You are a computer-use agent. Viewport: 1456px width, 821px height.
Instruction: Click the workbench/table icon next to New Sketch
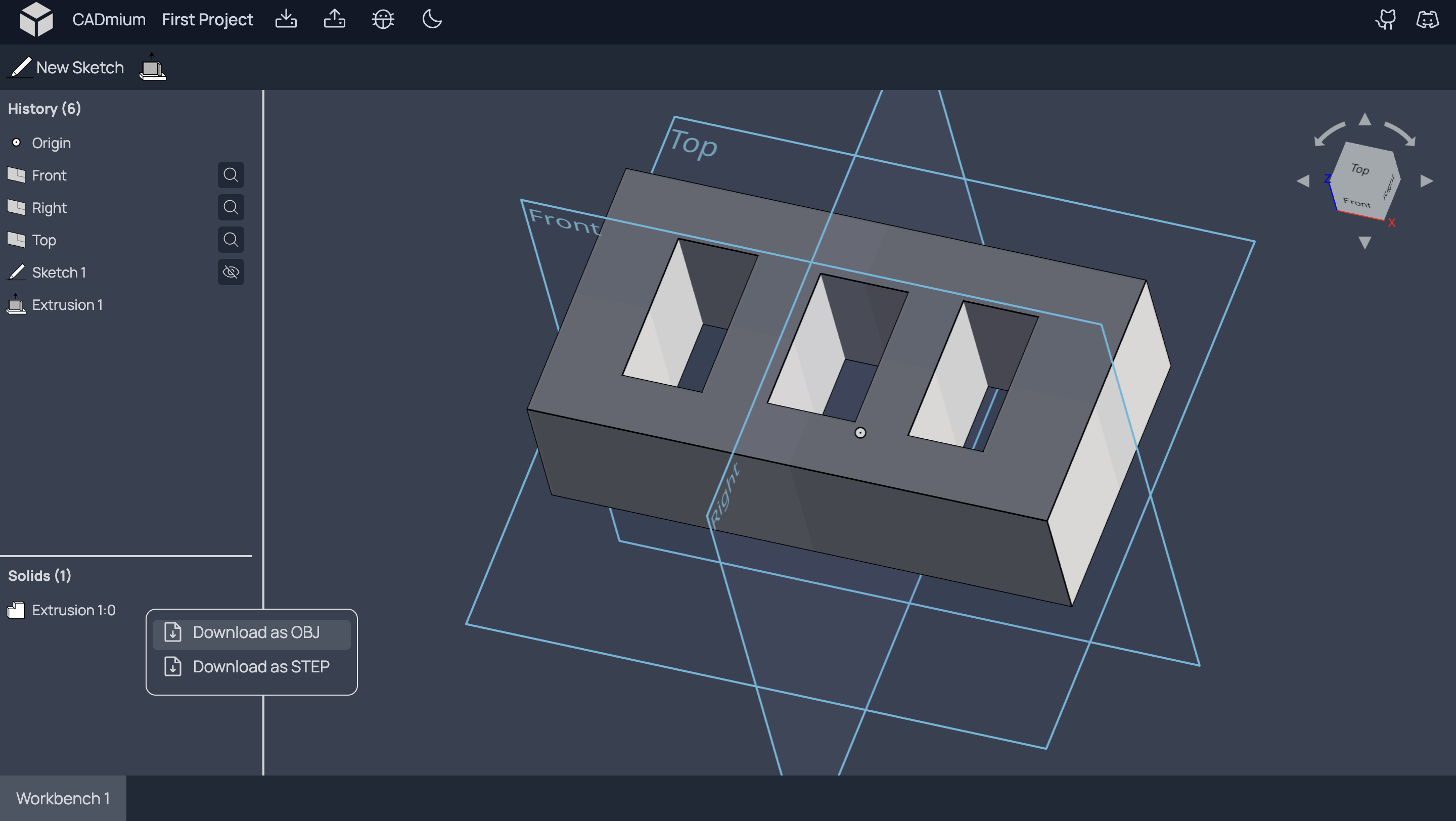coord(153,67)
